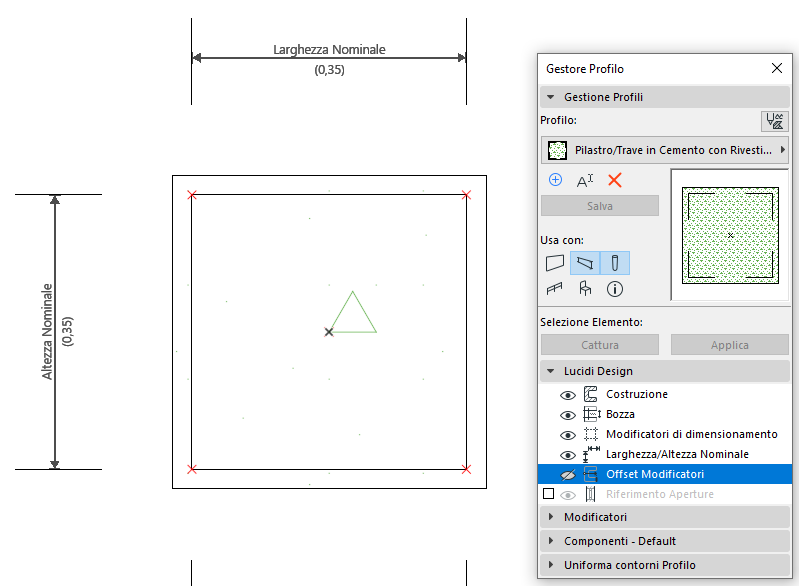
Task: Click the bottom-right red hotspot marker
Action: 466,469
